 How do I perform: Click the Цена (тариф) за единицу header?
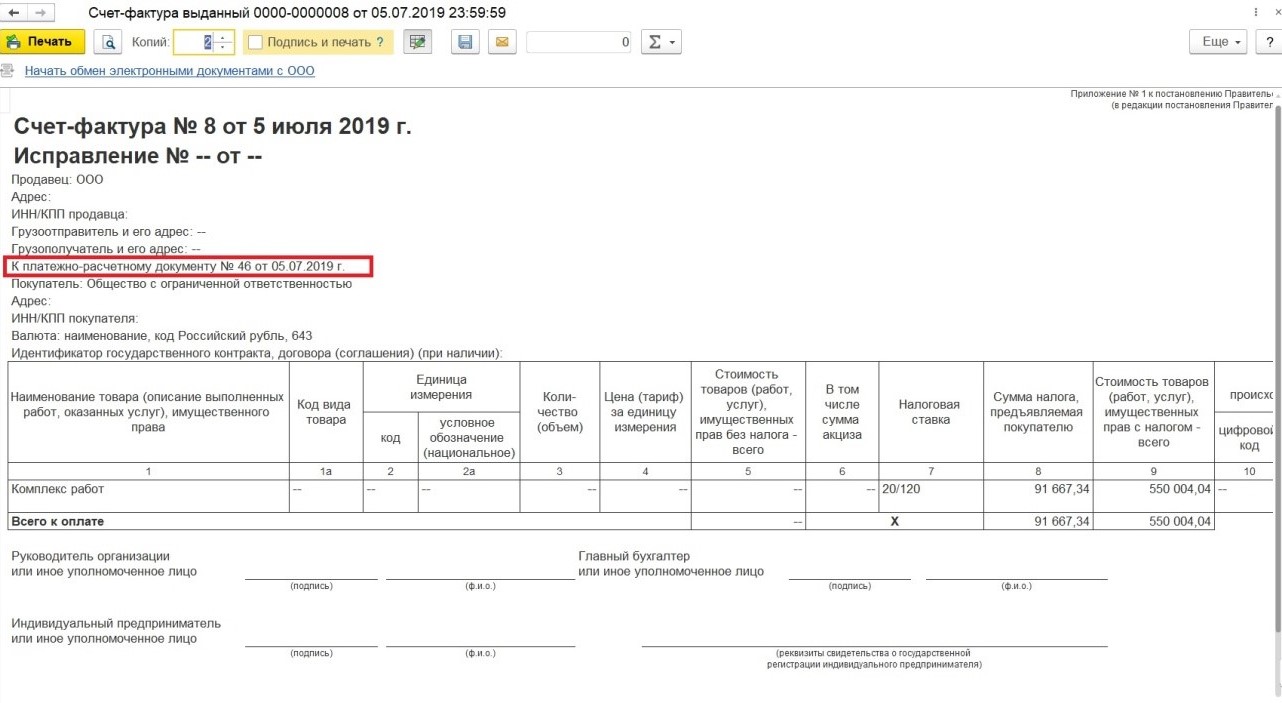click(x=645, y=412)
